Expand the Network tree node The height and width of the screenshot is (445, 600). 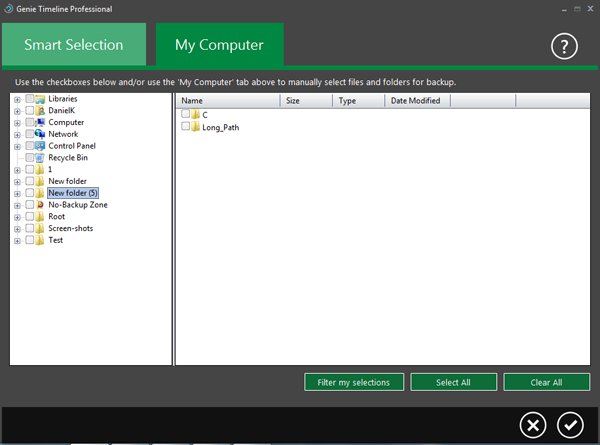point(17,135)
